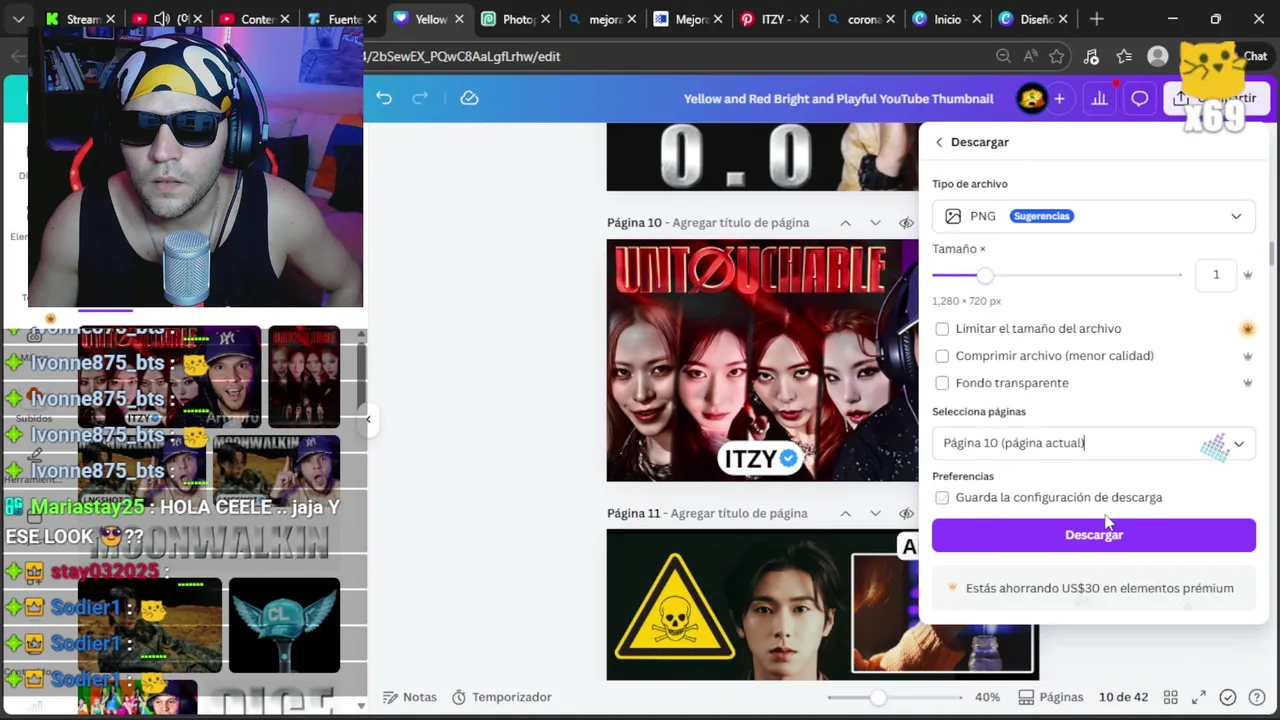Click the browser zoom magnifier icon
The height and width of the screenshot is (720, 1280).
click(x=1003, y=56)
